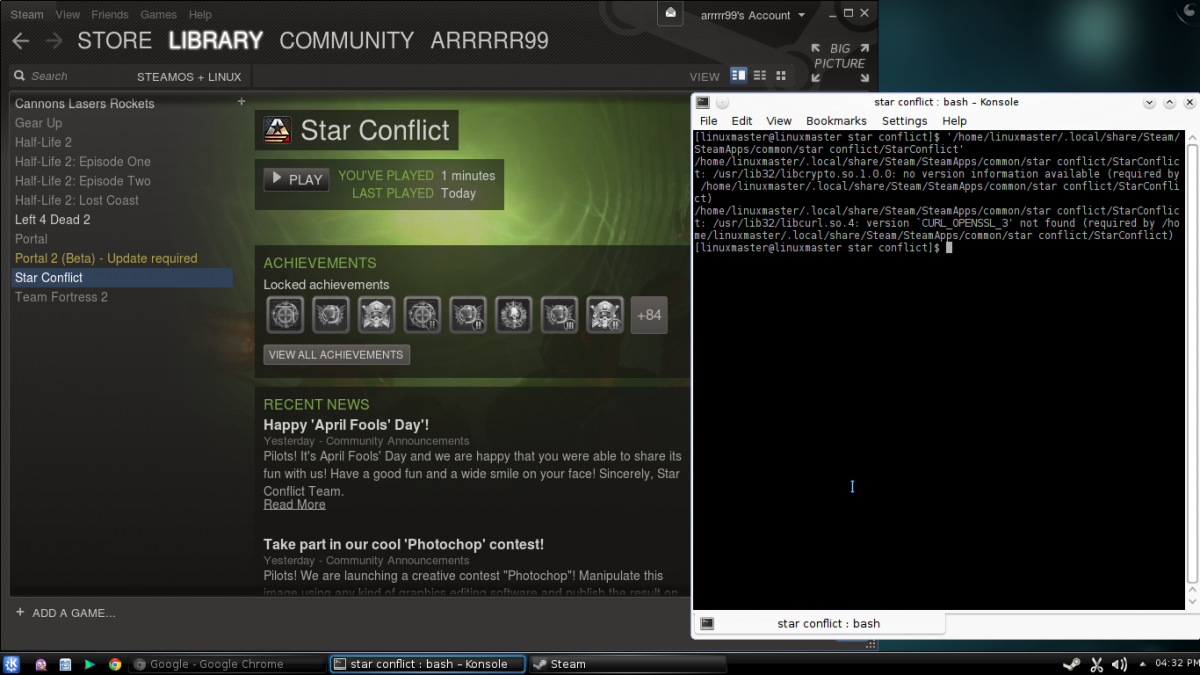
Task: Switch library to grid view
Action: click(x=781, y=75)
